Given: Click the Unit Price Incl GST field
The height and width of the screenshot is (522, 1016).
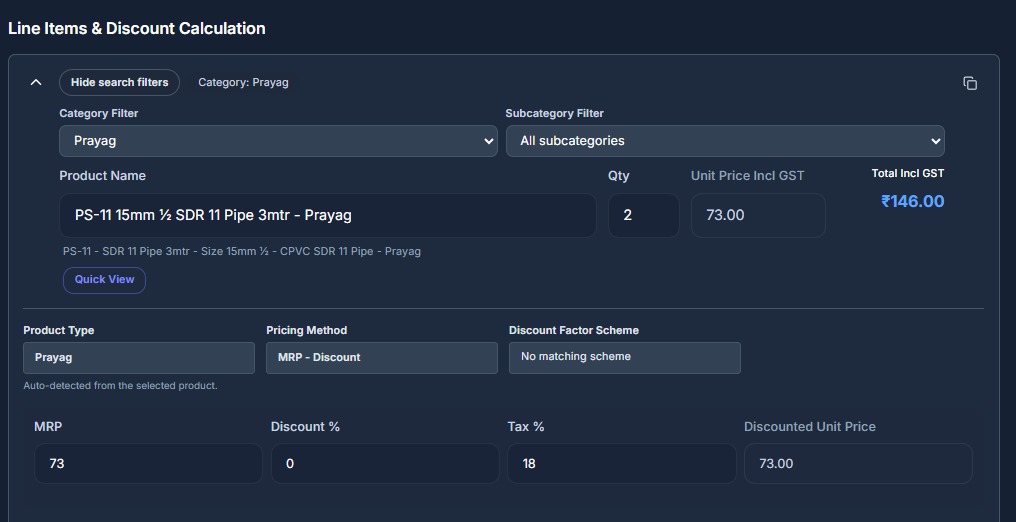Looking at the screenshot, I should 758,215.
